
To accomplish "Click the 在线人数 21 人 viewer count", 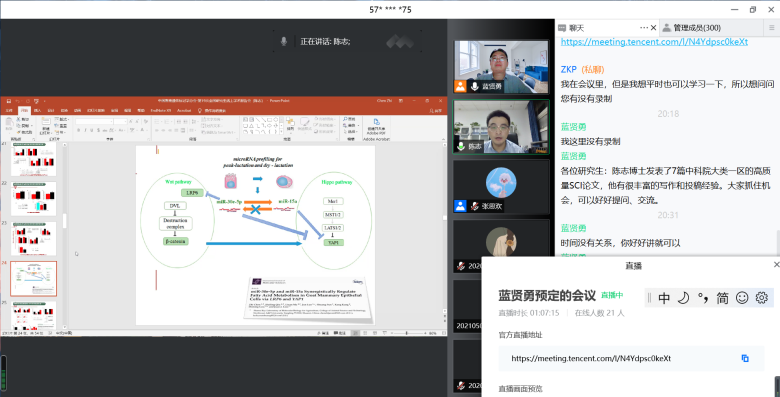I will coord(599,313).
